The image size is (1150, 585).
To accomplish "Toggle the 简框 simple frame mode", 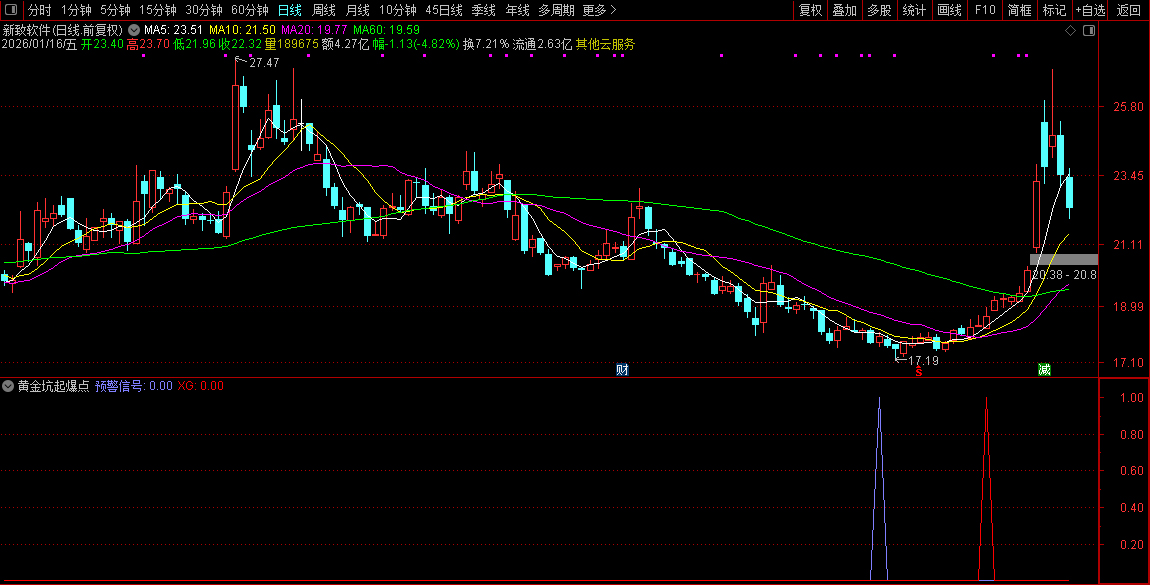I will (x=1019, y=10).
